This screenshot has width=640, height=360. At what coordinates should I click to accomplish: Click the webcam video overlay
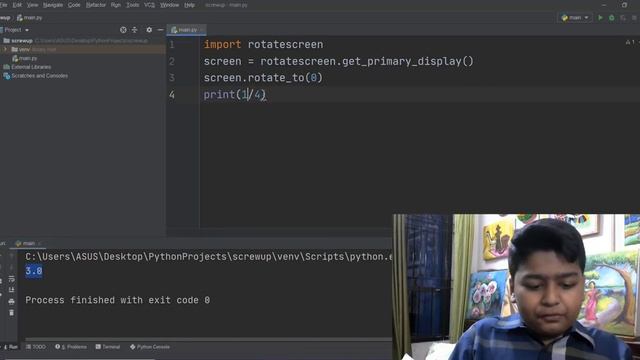pyautogui.click(x=516, y=287)
